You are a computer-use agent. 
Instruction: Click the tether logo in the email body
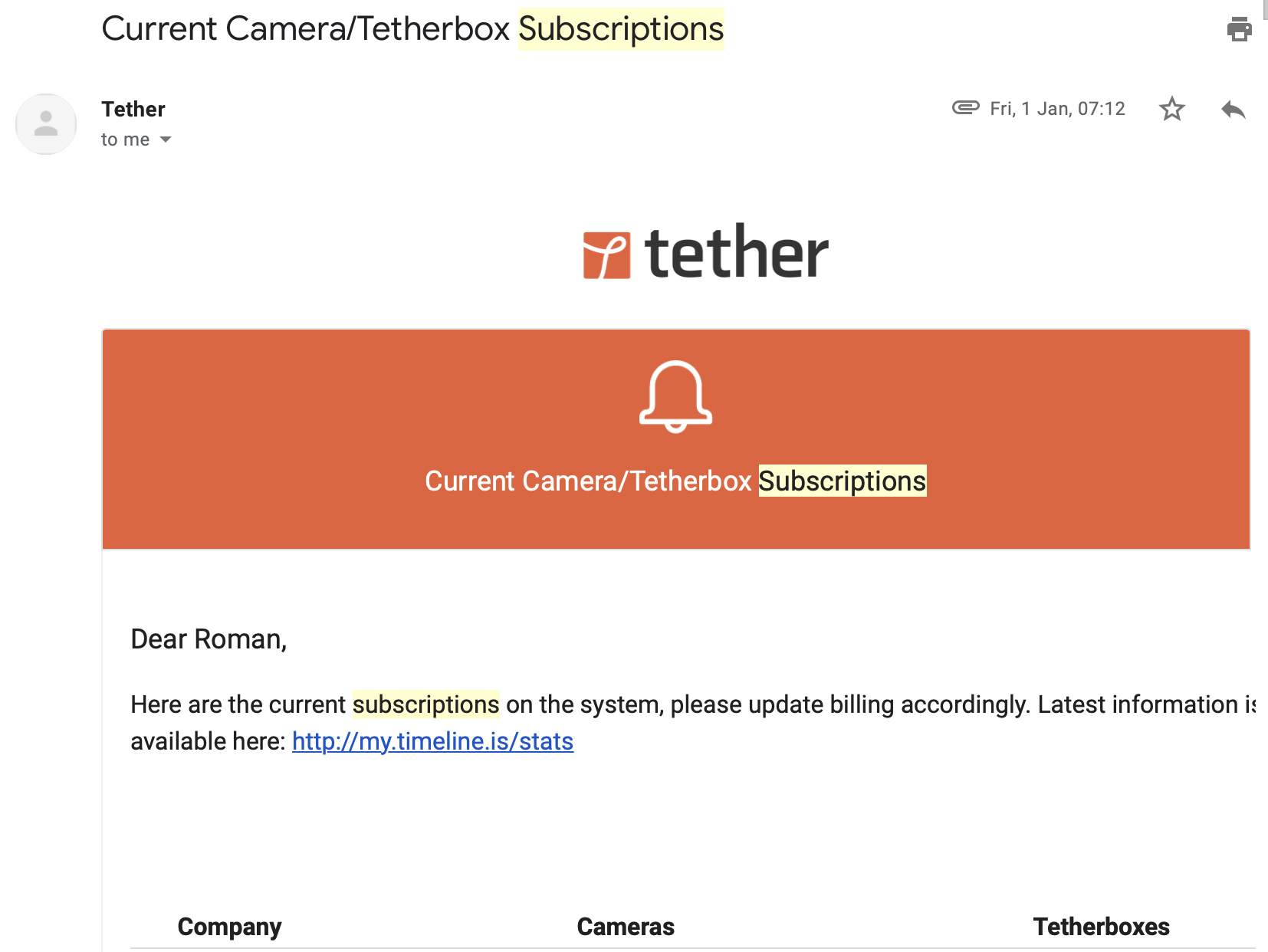703,253
